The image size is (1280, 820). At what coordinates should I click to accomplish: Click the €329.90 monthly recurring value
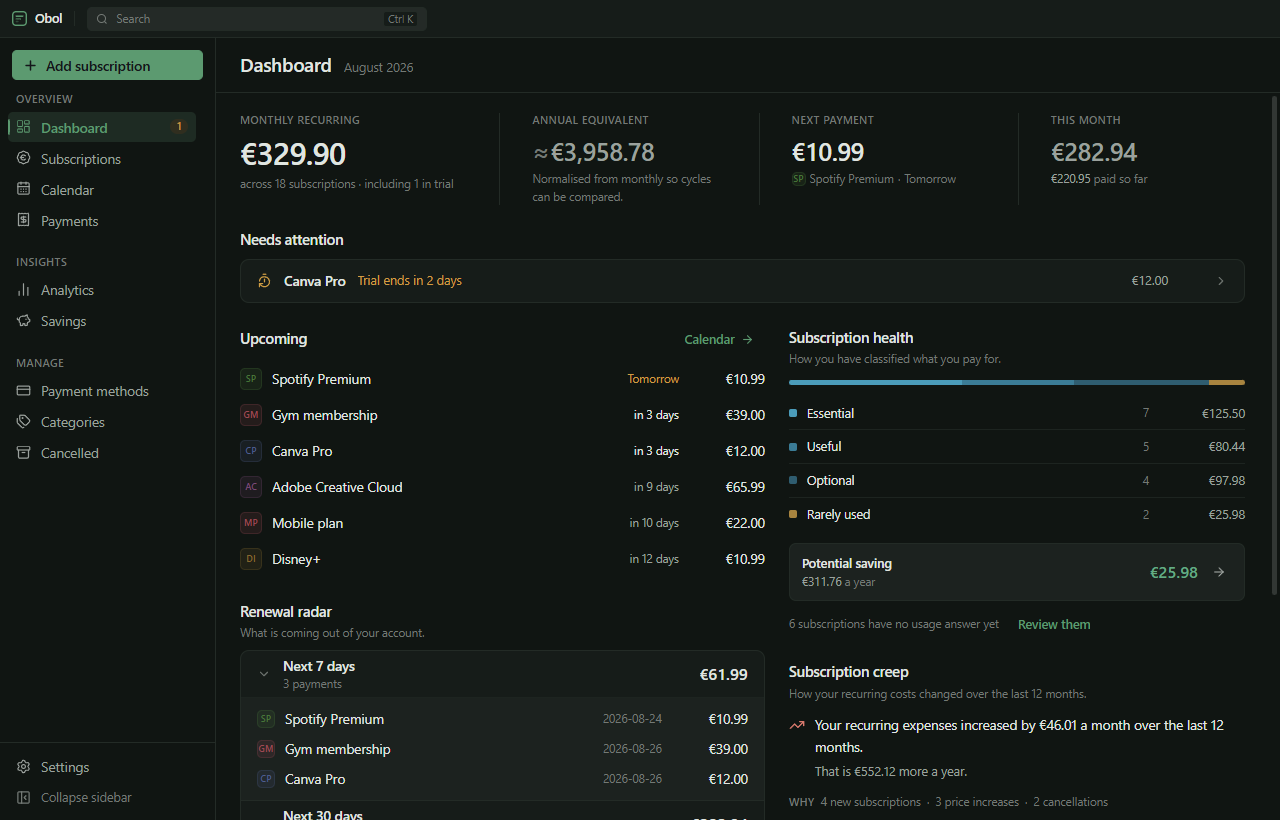[293, 153]
